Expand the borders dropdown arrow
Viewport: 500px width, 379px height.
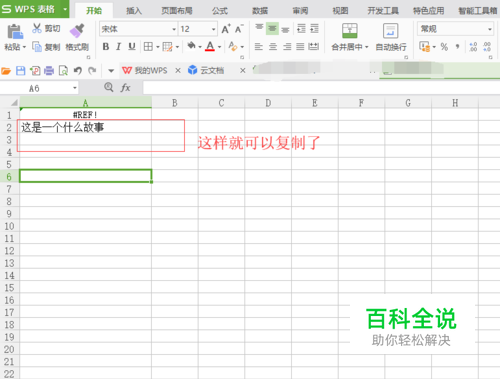click(x=158, y=47)
